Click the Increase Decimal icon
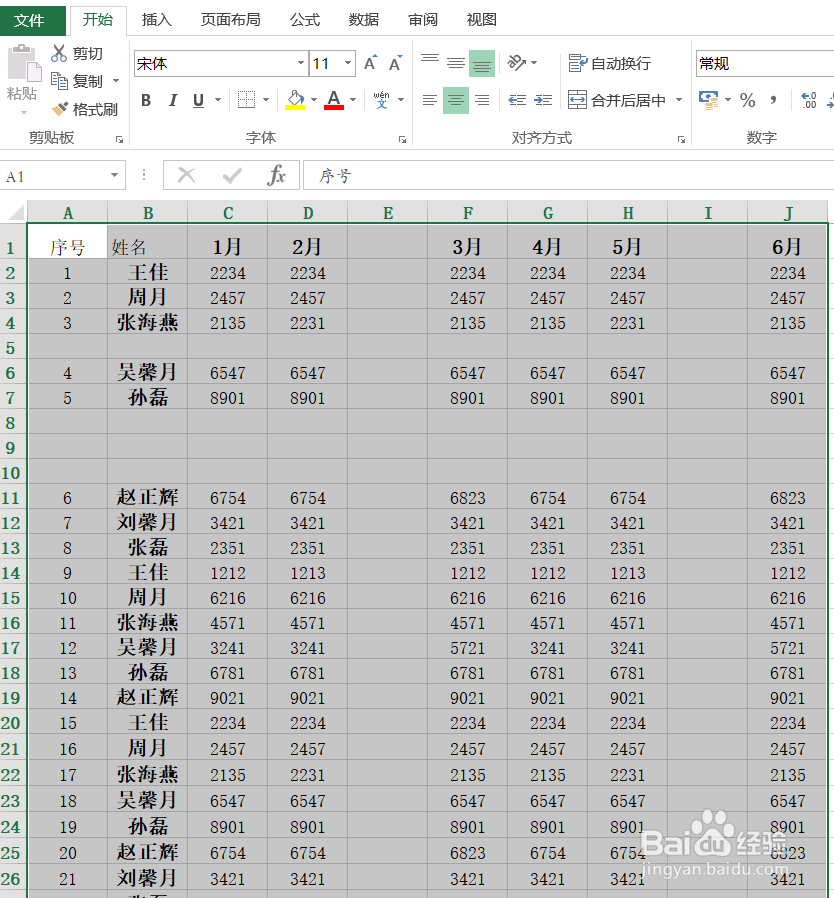This screenshot has height=898, width=834. tap(807, 100)
